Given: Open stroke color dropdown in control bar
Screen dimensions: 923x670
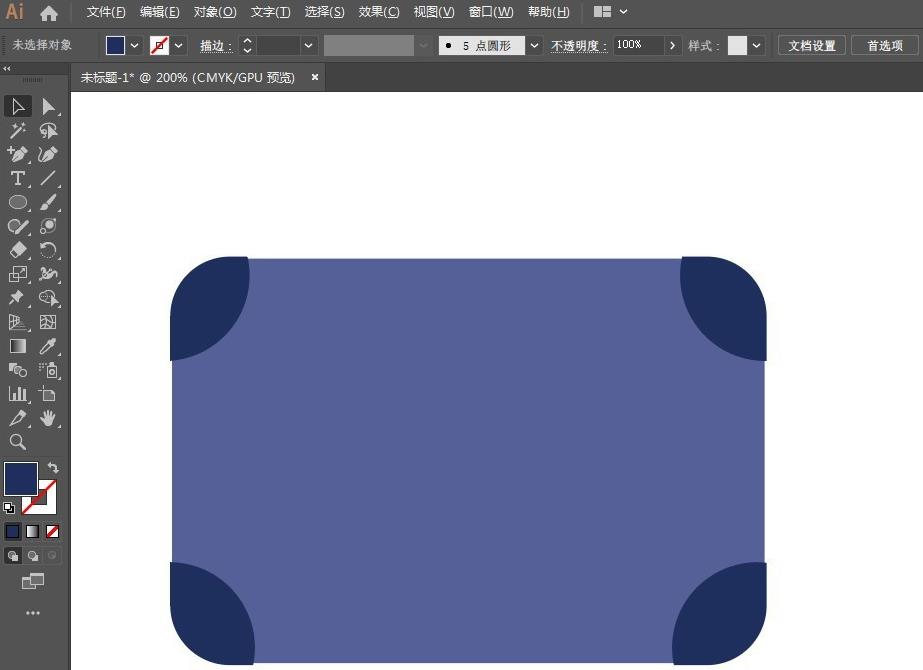Looking at the screenshot, I should [x=178, y=45].
